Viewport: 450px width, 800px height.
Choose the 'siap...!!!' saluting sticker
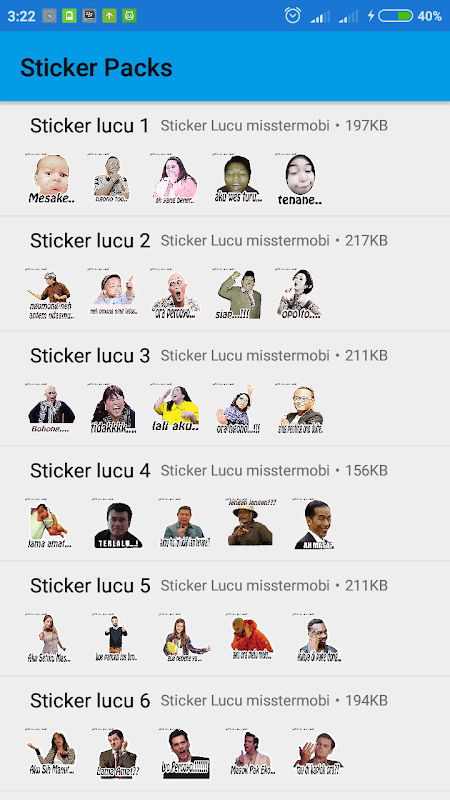[x=239, y=294]
